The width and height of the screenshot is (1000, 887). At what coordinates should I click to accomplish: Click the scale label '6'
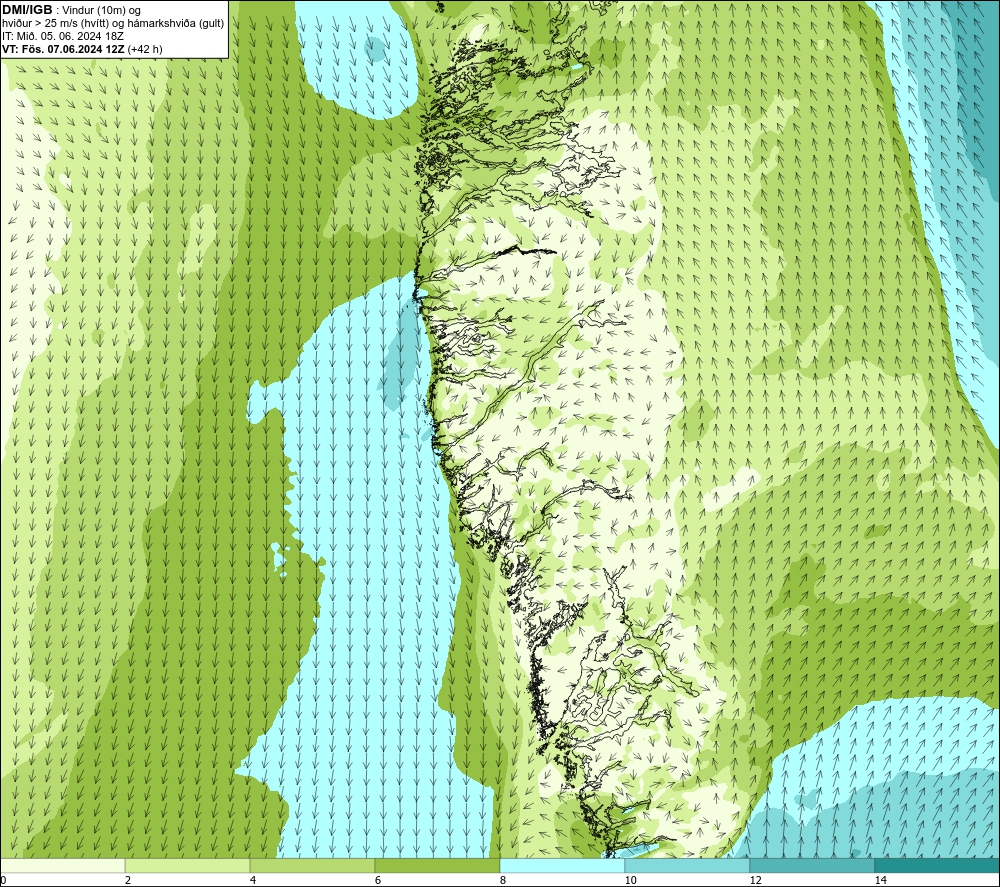click(x=378, y=881)
